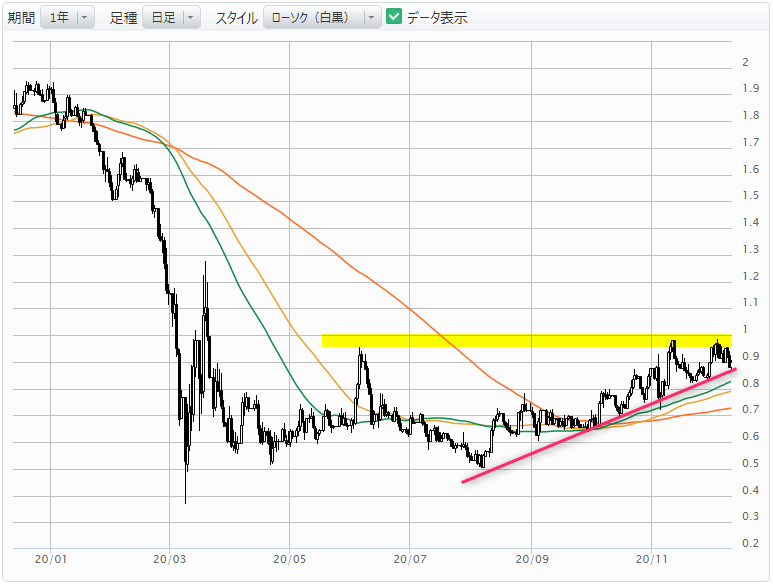The height and width of the screenshot is (585, 773).
Task: Open the 足種 dropdown showing 日足
Action: click(171, 18)
